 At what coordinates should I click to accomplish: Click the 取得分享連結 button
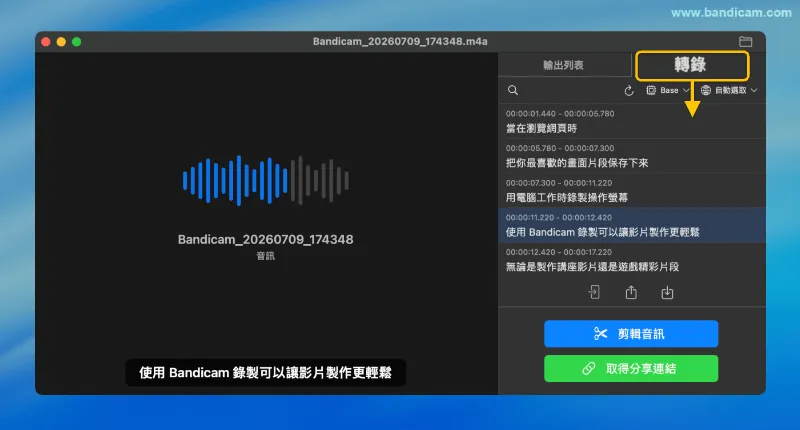(x=631, y=369)
